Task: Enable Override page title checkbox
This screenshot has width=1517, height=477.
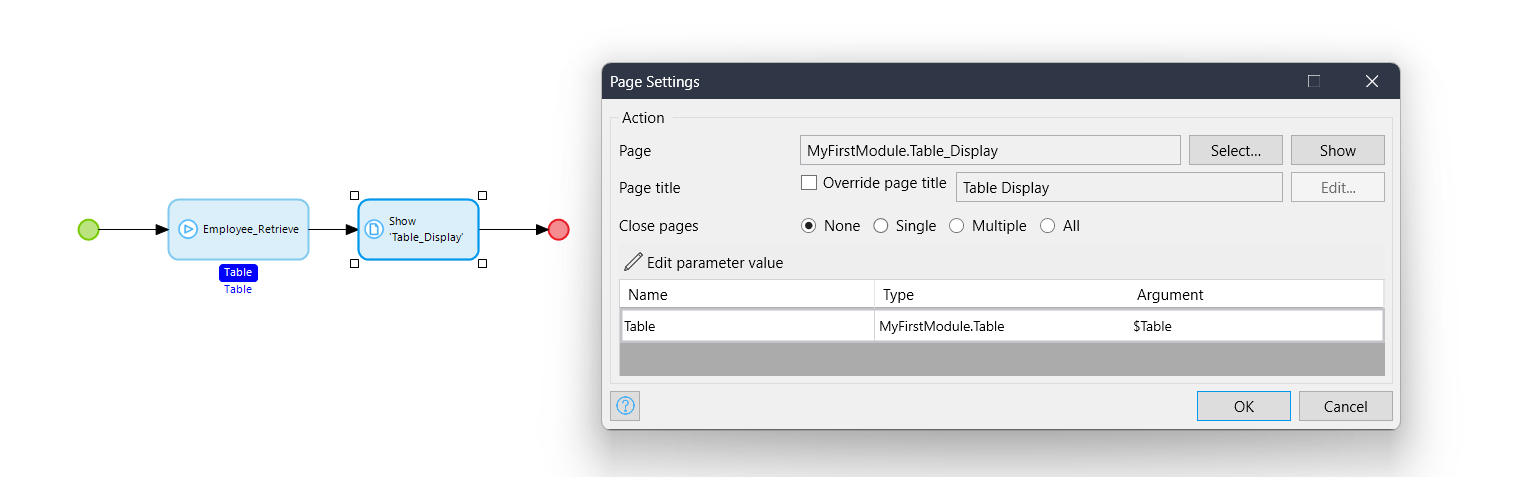Action: 810,184
